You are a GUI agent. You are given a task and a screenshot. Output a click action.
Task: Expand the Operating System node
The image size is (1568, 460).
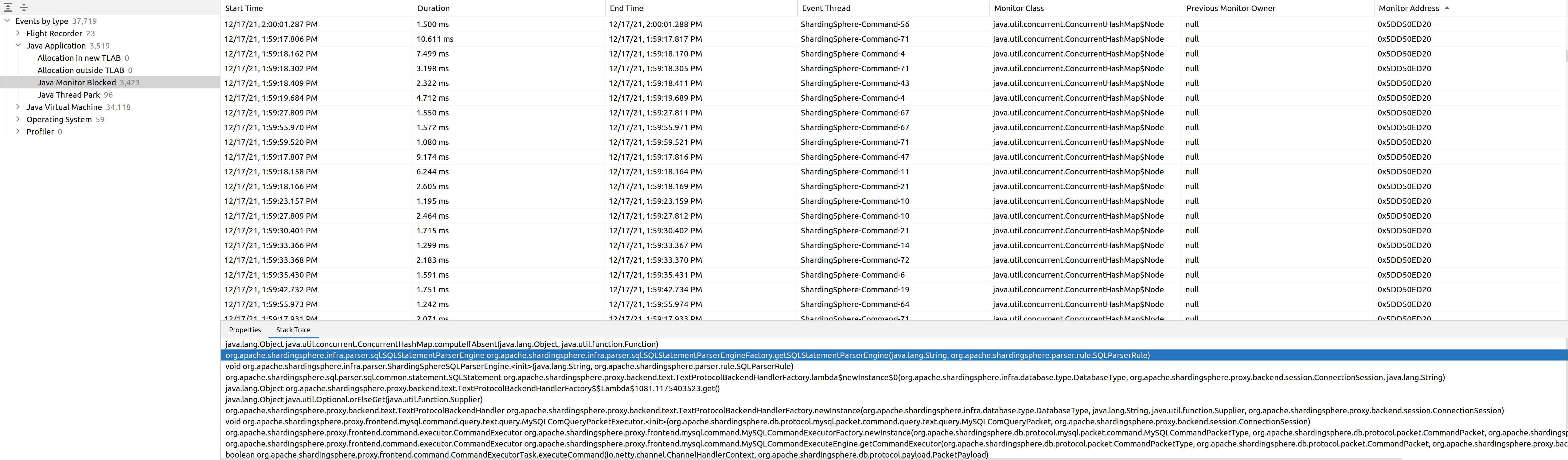pyautogui.click(x=18, y=119)
